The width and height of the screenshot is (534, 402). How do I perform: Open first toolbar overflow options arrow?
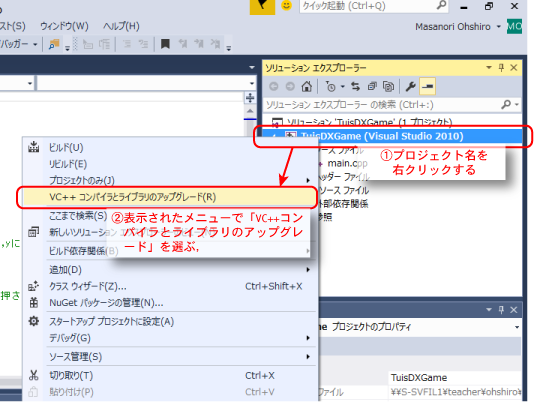pyautogui.click(x=67, y=48)
